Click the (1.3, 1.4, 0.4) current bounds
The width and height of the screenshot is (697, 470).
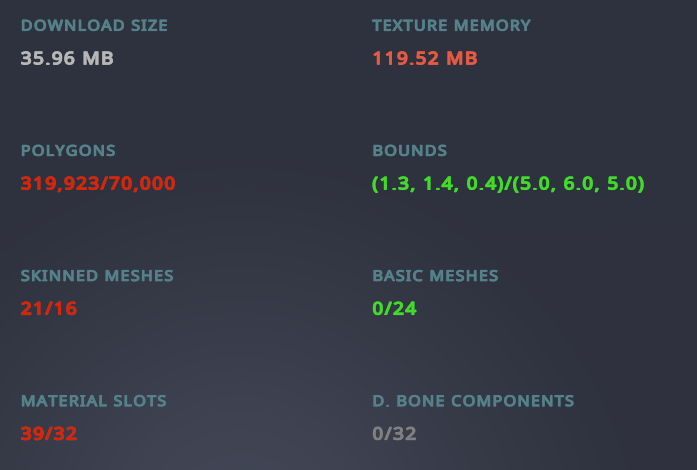tap(438, 184)
